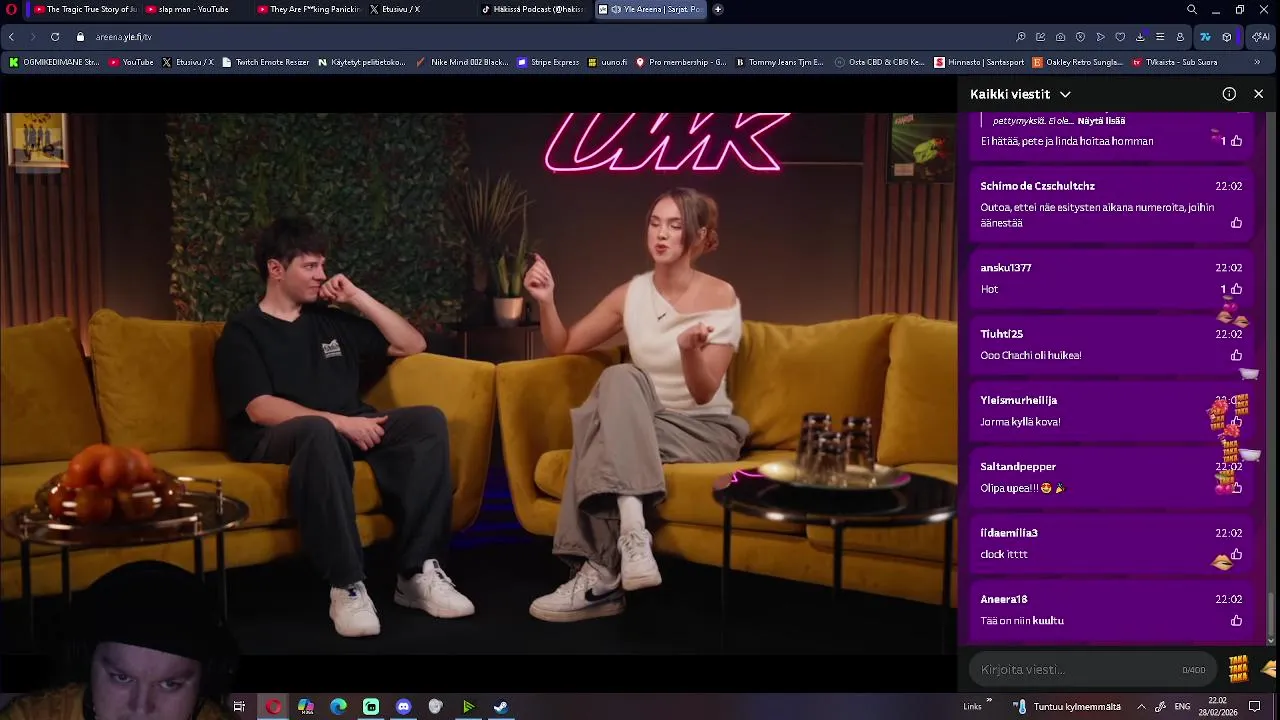Open Microsoft Edge from the taskbar
Viewport: 1280px width, 720px height.
[x=338, y=707]
